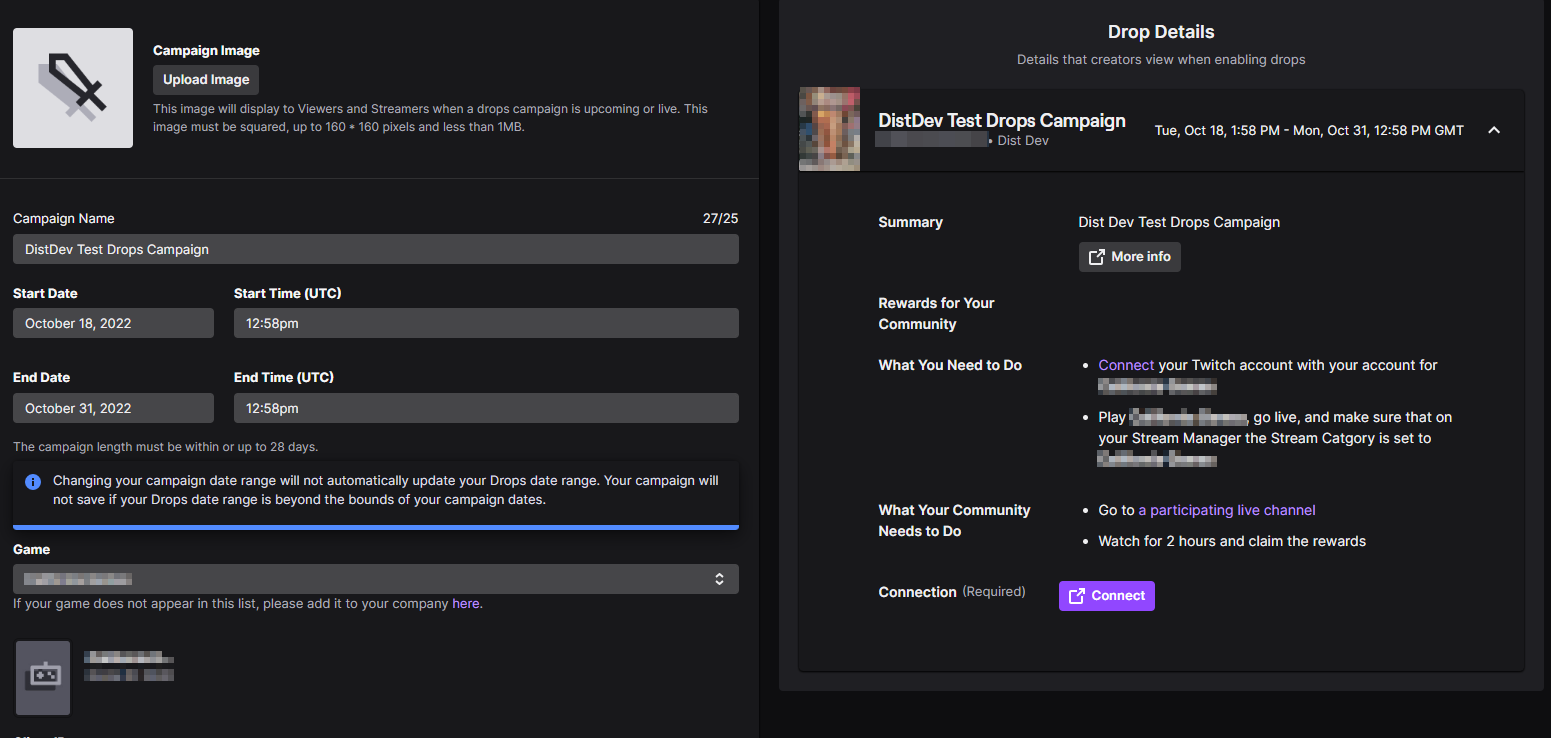The height and width of the screenshot is (738, 1551).
Task: Click the robot game box-art icon below Game
Action: click(x=42, y=677)
